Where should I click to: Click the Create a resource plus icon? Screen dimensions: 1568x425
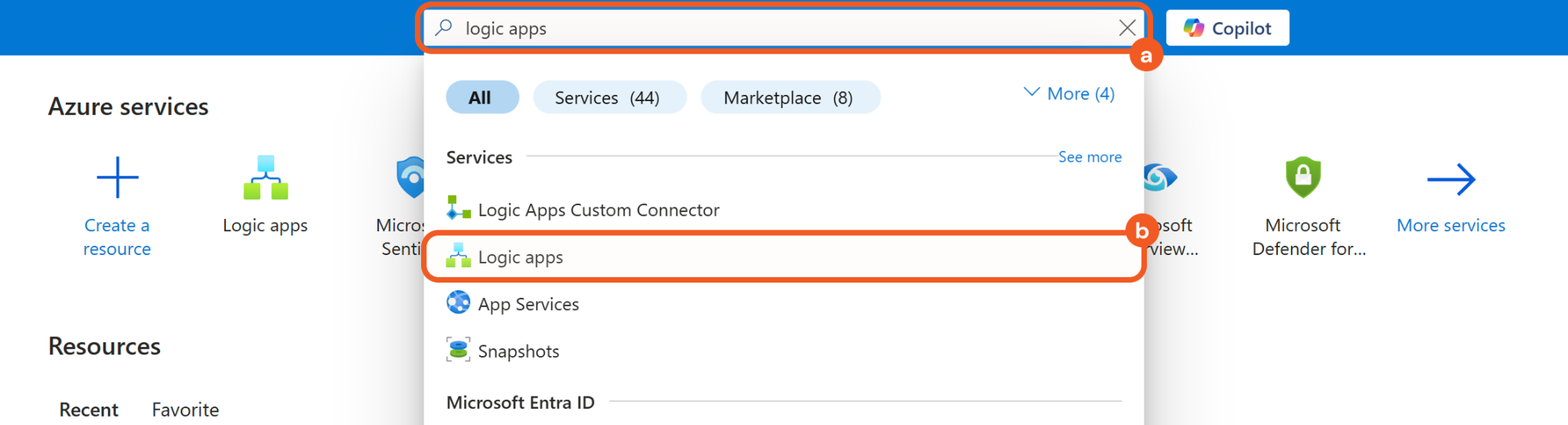117,178
